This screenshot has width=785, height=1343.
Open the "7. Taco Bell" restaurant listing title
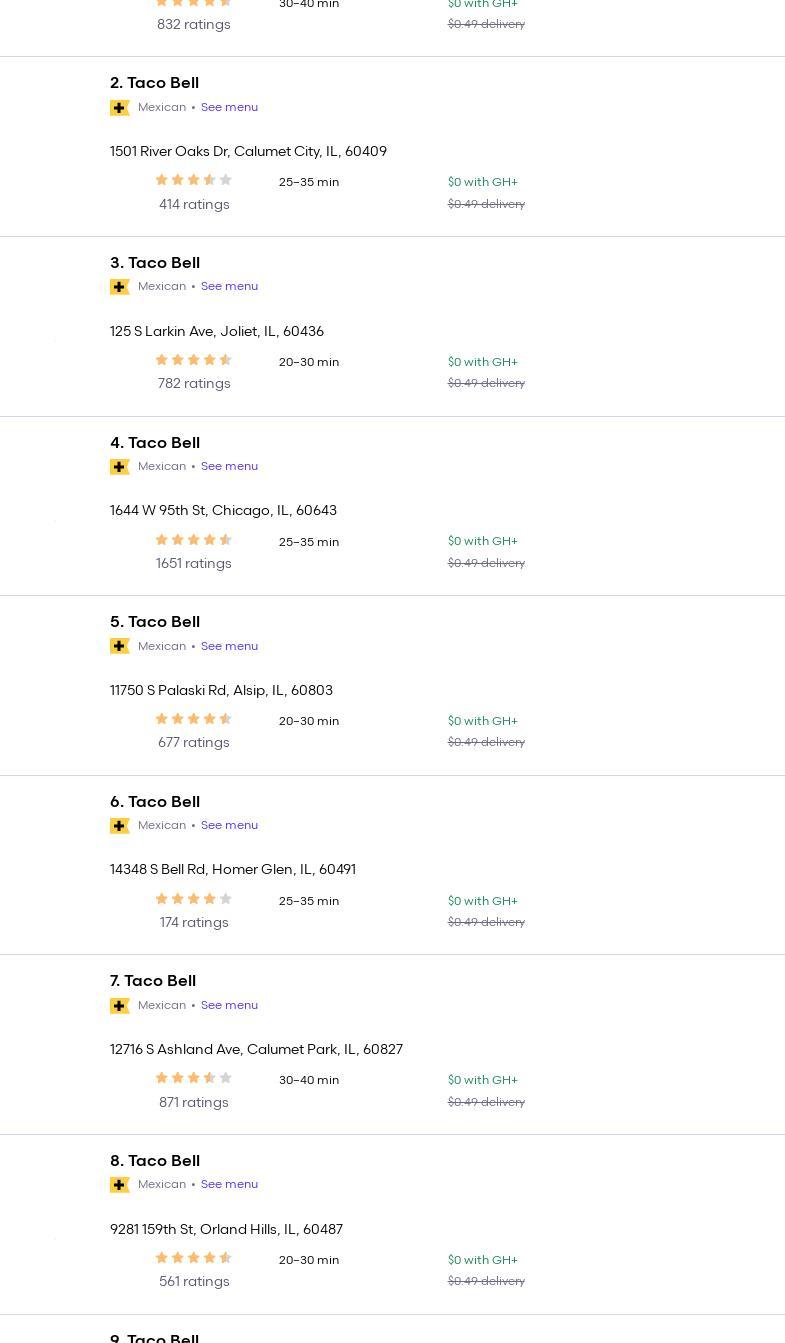tap(153, 981)
